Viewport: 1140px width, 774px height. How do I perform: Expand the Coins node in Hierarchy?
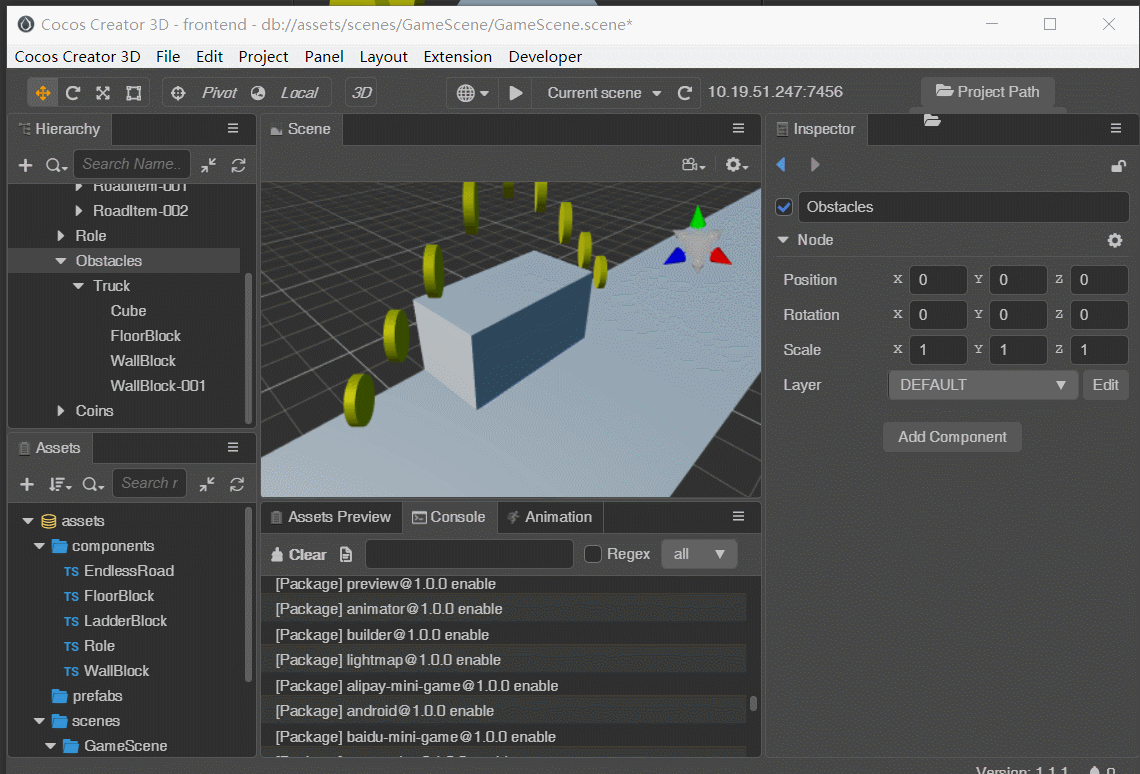coord(61,411)
